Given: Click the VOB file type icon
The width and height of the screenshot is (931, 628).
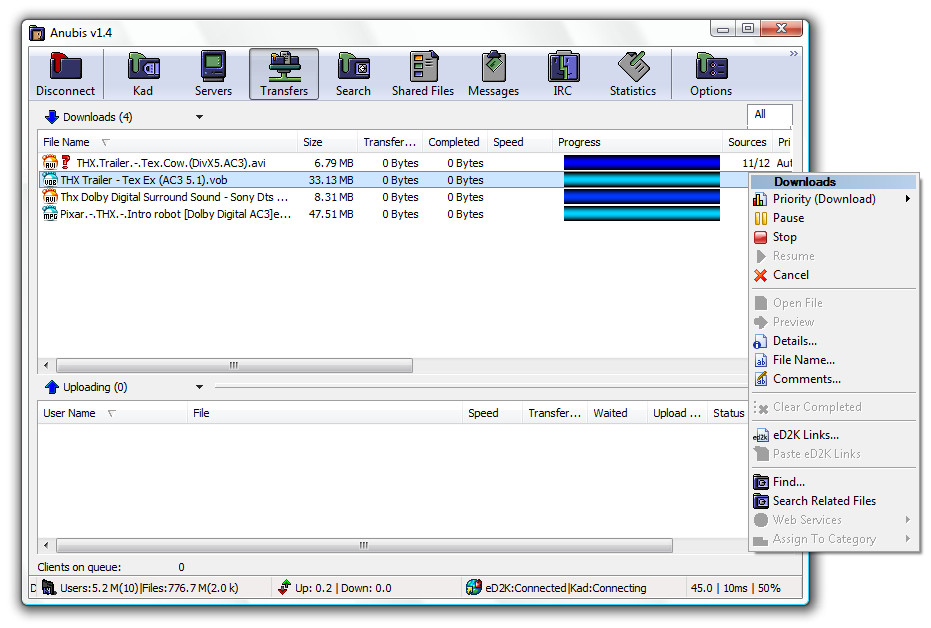Looking at the screenshot, I should point(50,179).
